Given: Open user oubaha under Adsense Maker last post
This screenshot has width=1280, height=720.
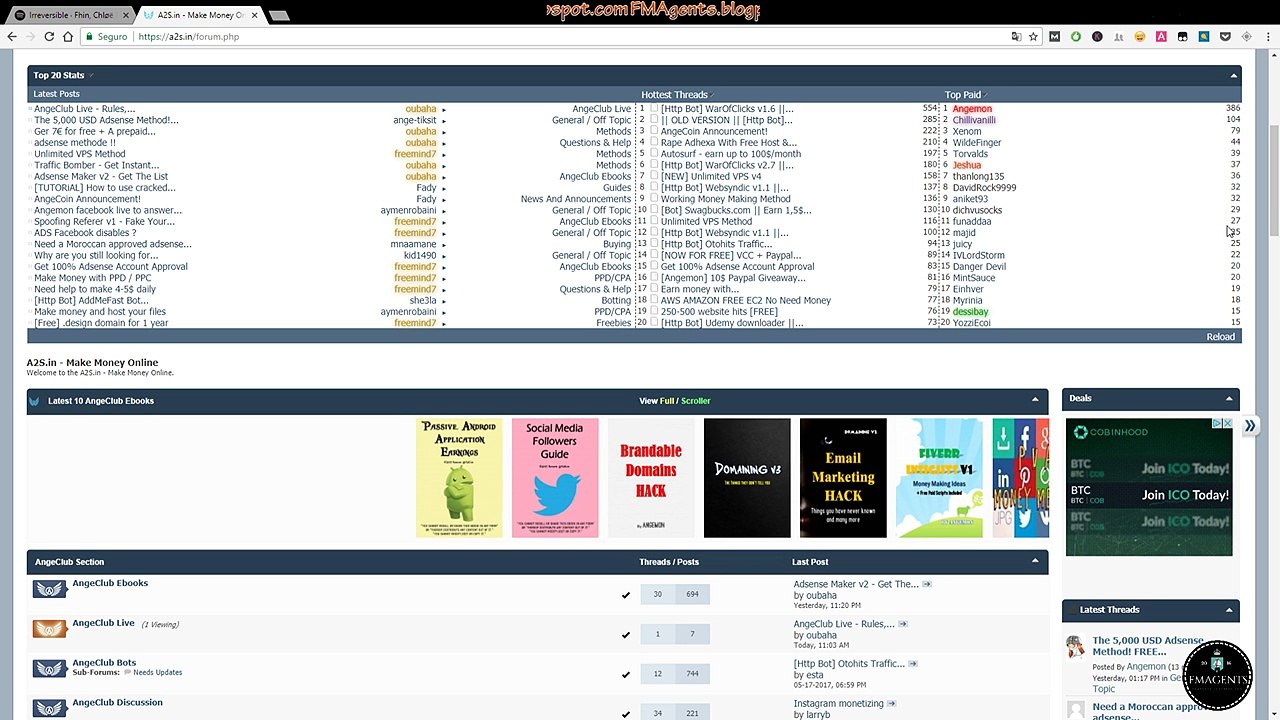Looking at the screenshot, I should 821,595.
